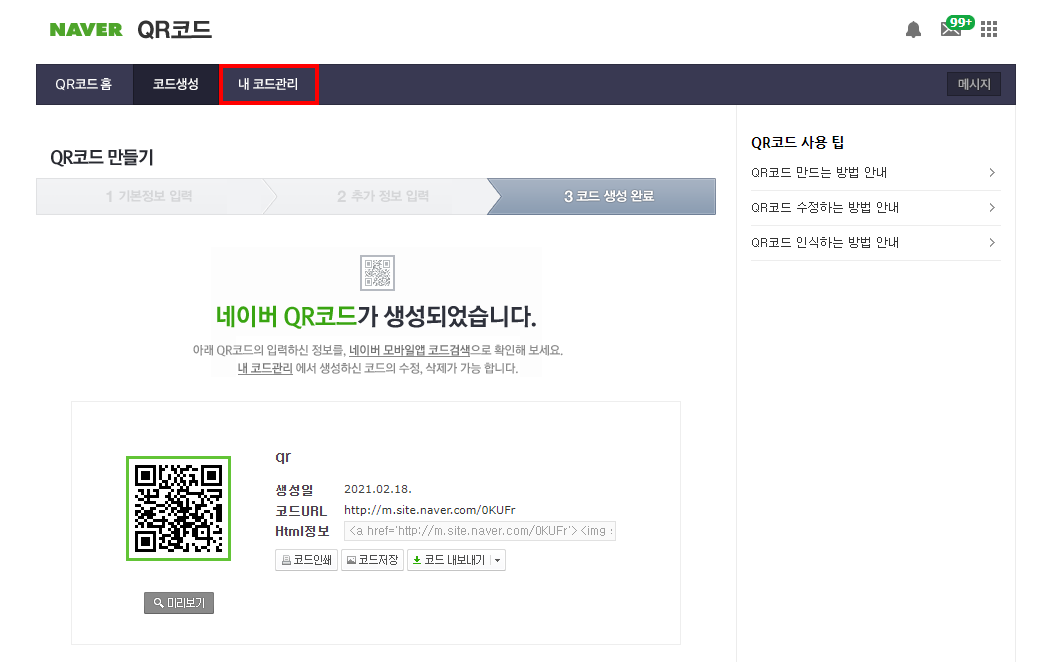Click the code title qr

tap(283, 457)
